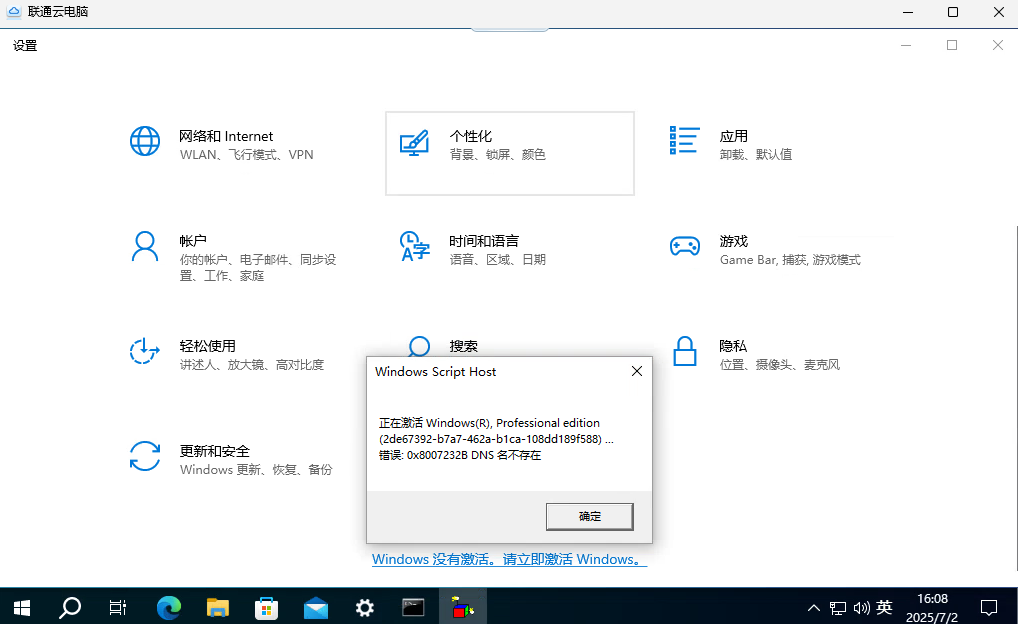Open 个性化 personalization settings icon
Screen dimensions: 1018x624
click(414, 143)
